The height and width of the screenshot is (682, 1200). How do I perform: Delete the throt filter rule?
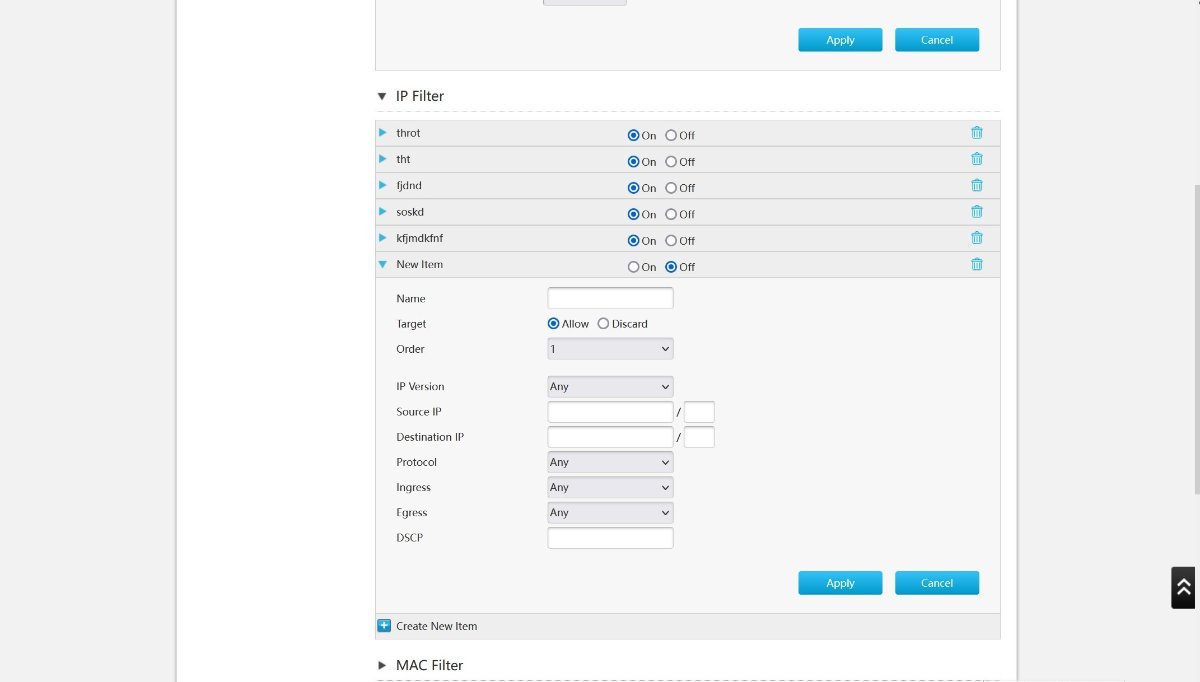tap(976, 133)
